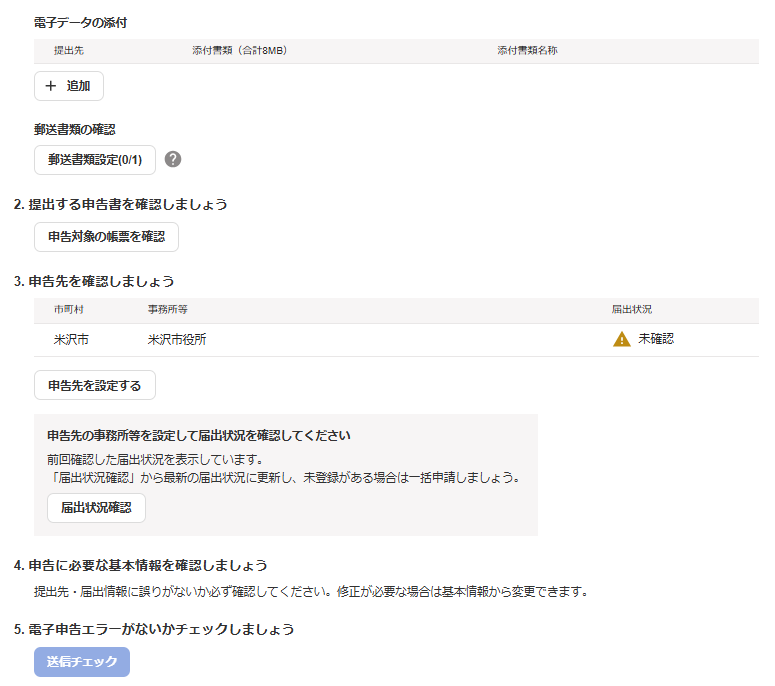Click the 提出先 column header
Screen dimensions: 775x686
(69, 50)
